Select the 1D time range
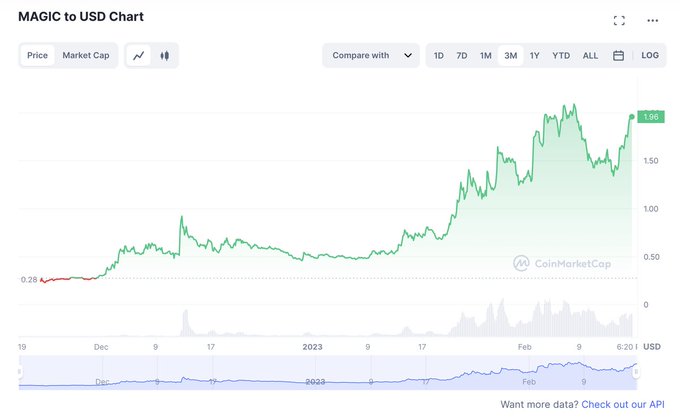The height and width of the screenshot is (419, 680). tap(439, 56)
